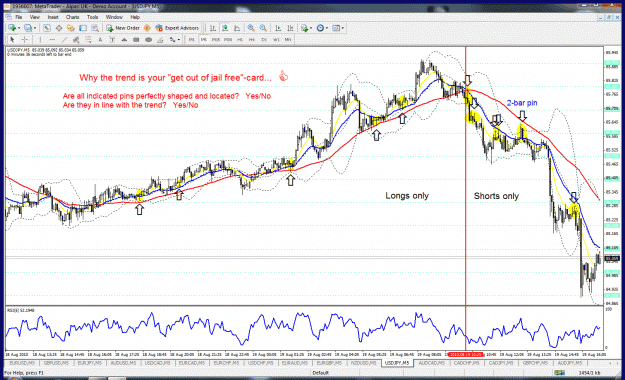The image size is (625, 380).
Task: Open the Profiles icon in toolbar
Action: (x=28, y=28)
